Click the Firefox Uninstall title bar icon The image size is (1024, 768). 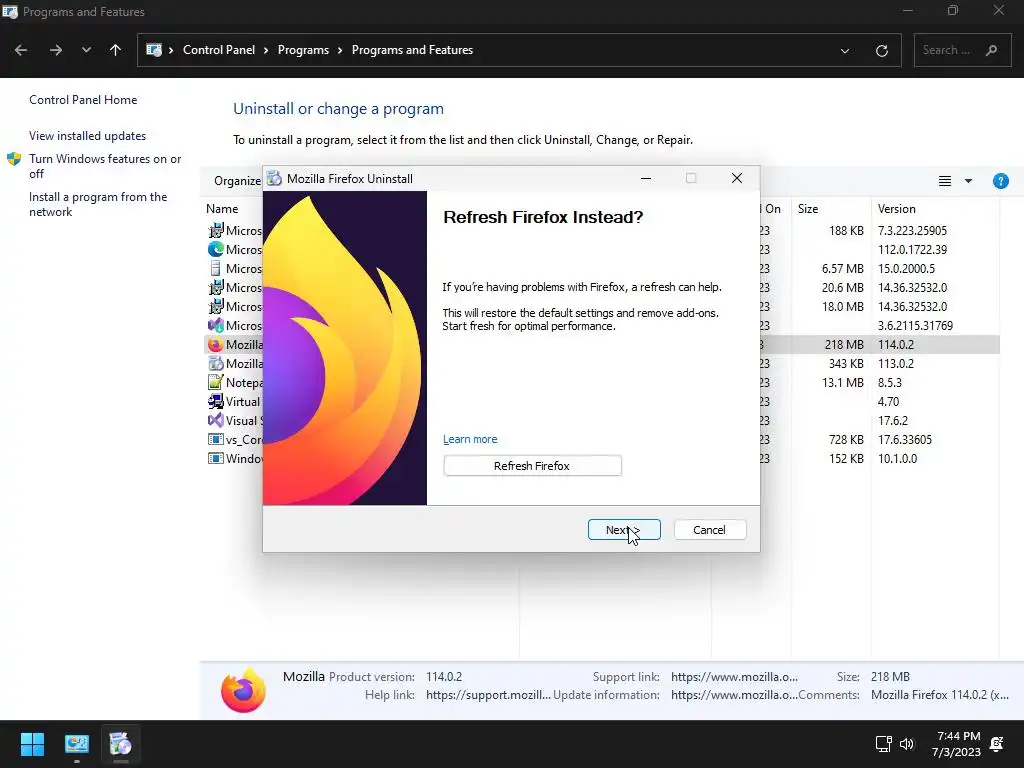click(274, 179)
